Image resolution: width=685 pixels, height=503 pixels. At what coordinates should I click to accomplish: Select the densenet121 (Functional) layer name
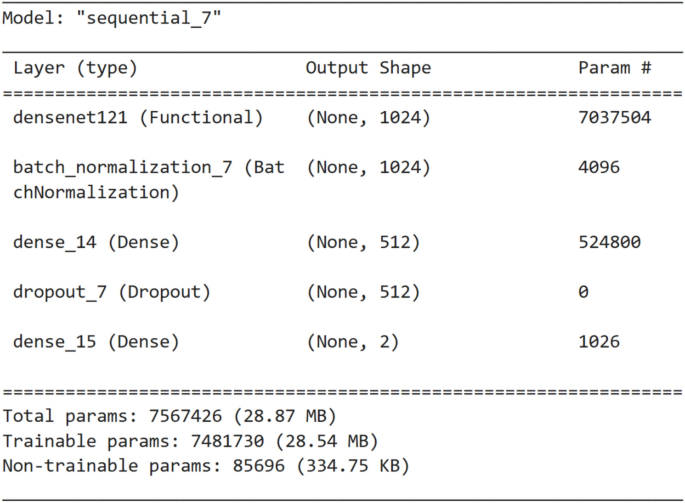[x=138, y=118]
